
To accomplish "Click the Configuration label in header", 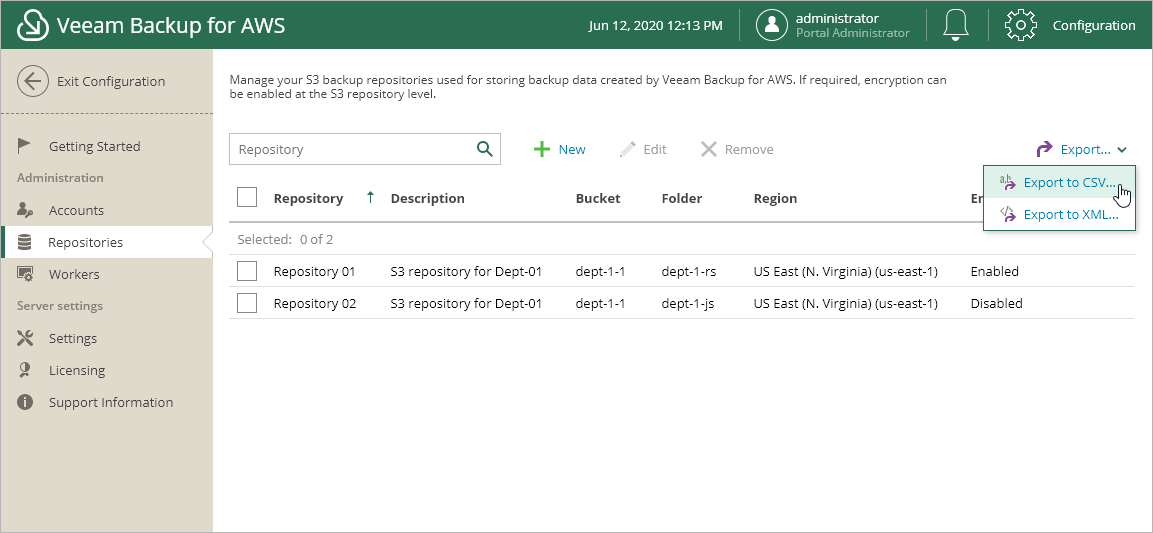I will click(1093, 26).
